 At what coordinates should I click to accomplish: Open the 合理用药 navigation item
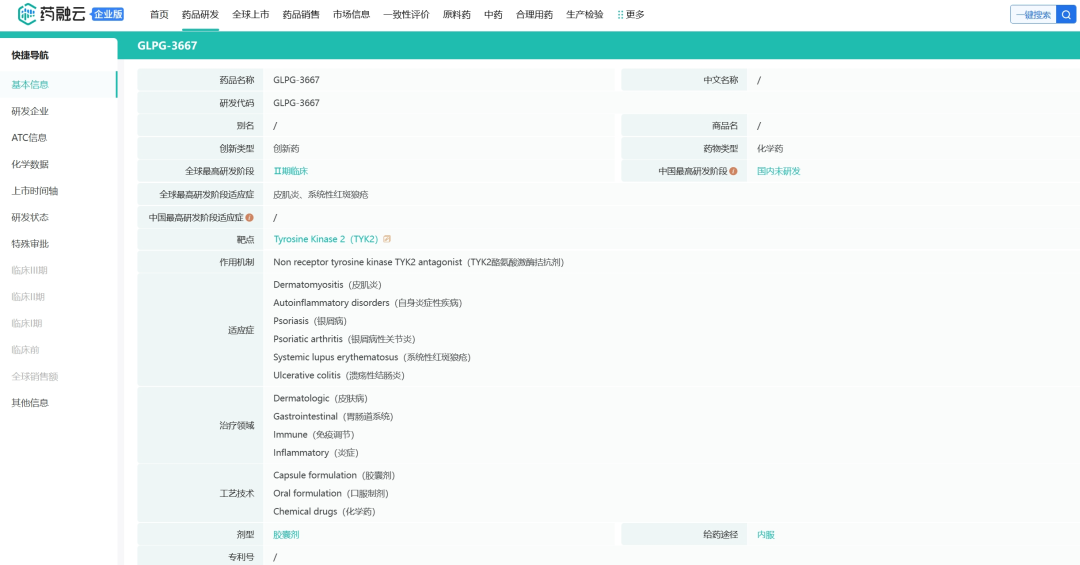tap(534, 15)
